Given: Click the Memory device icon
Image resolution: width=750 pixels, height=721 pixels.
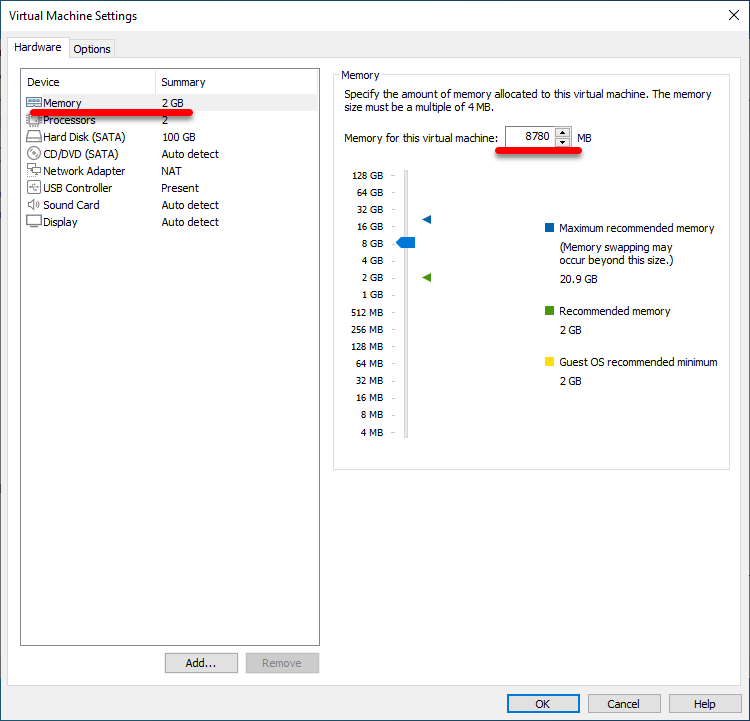Looking at the screenshot, I should click(x=33, y=102).
